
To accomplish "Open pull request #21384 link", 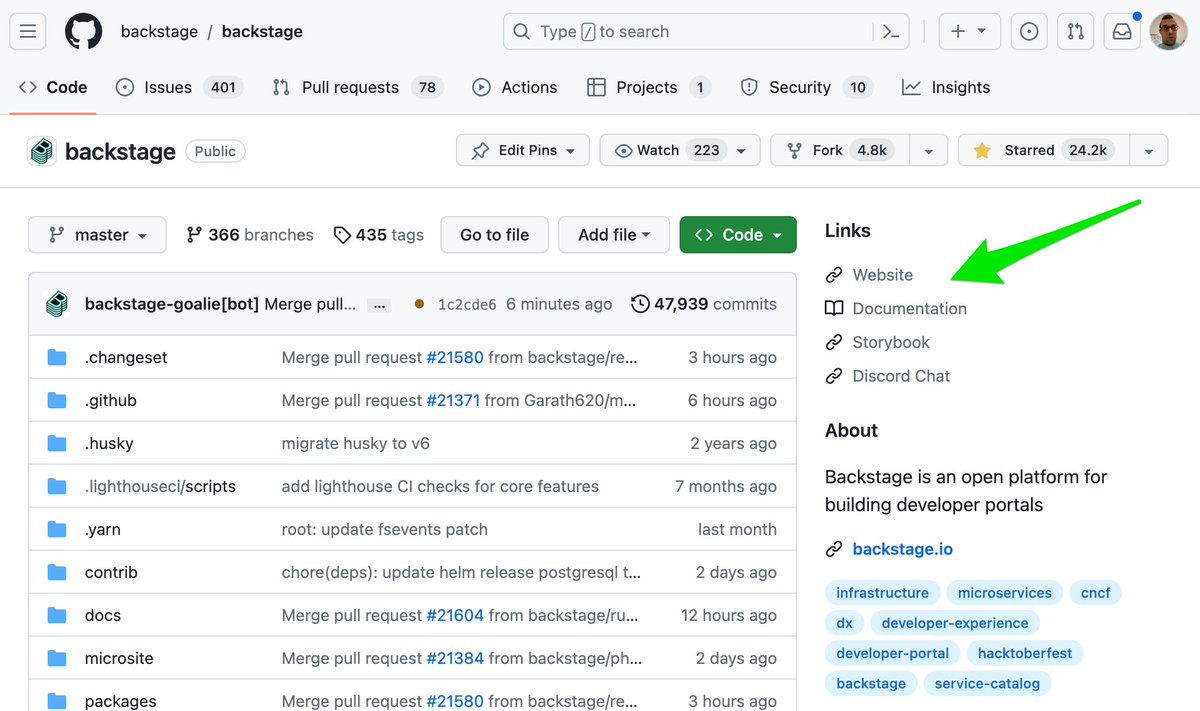I will [455, 658].
